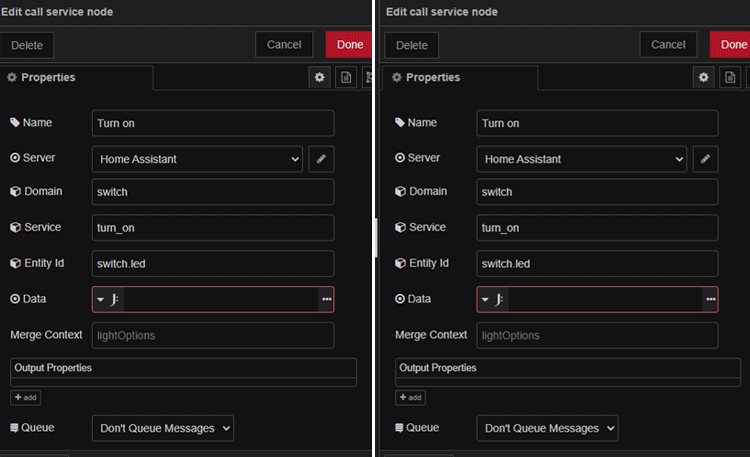Add an output property in left panel
Image resolution: width=750 pixels, height=457 pixels.
pos(25,397)
